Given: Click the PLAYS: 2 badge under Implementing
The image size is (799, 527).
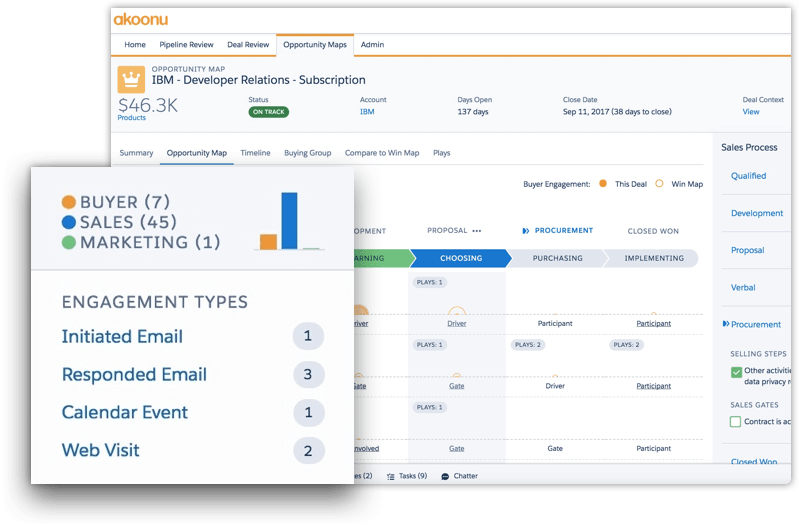Looking at the screenshot, I should [626, 345].
